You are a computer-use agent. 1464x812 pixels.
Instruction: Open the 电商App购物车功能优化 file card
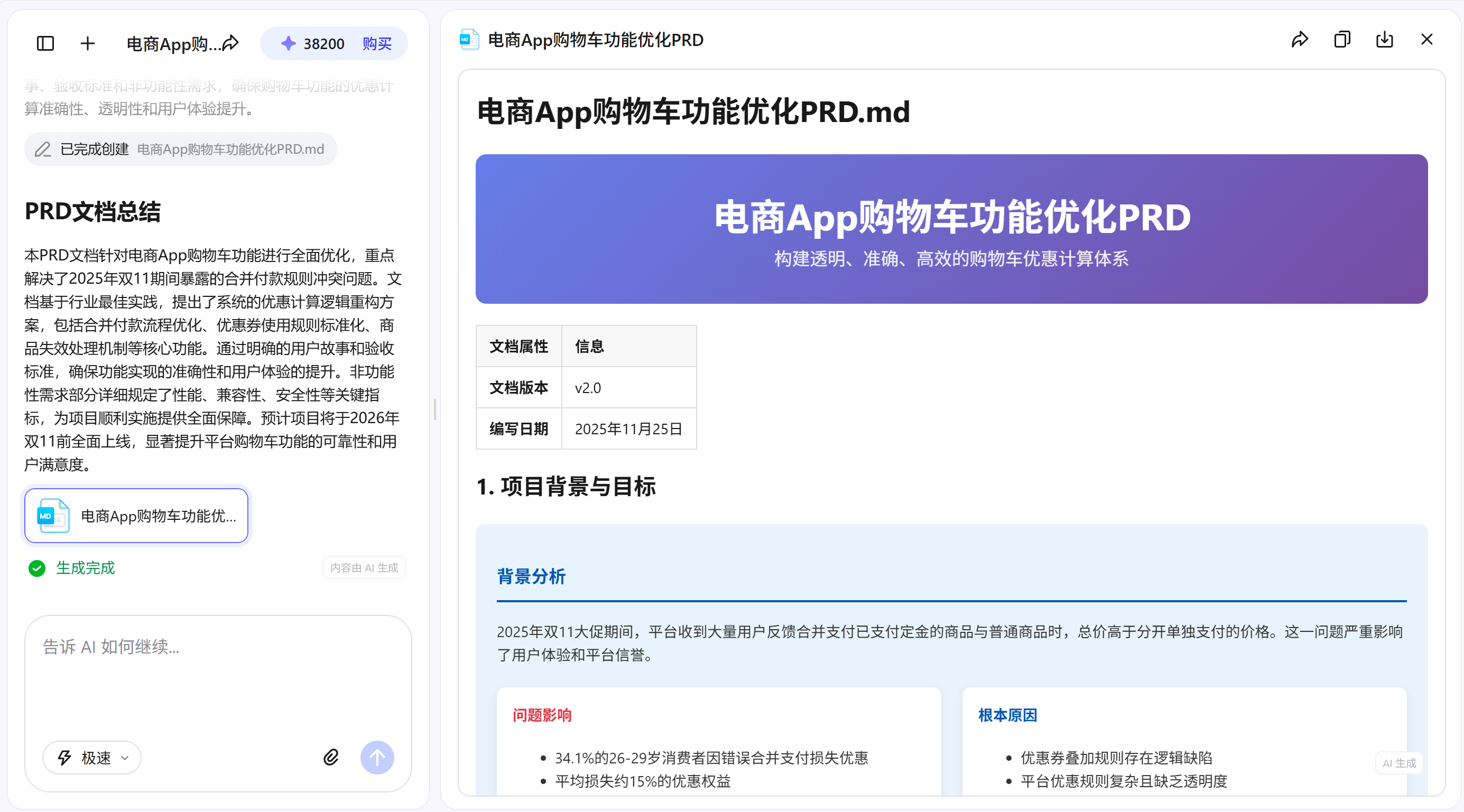pos(135,516)
